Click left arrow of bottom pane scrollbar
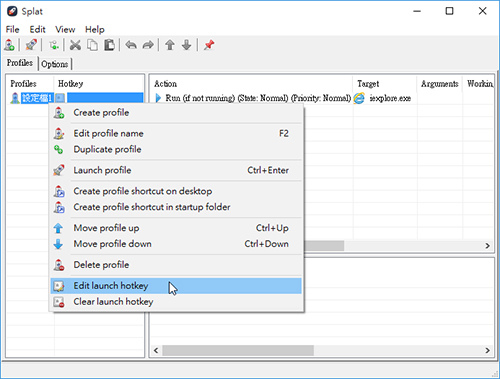The image size is (500, 379). click(156, 350)
